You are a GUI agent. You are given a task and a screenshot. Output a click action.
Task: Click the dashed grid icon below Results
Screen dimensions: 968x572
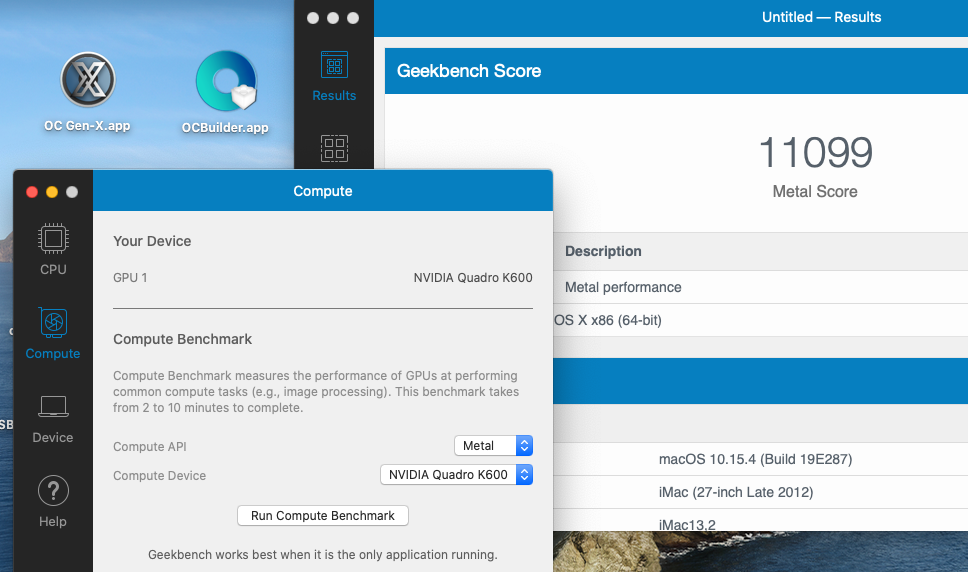[334, 148]
